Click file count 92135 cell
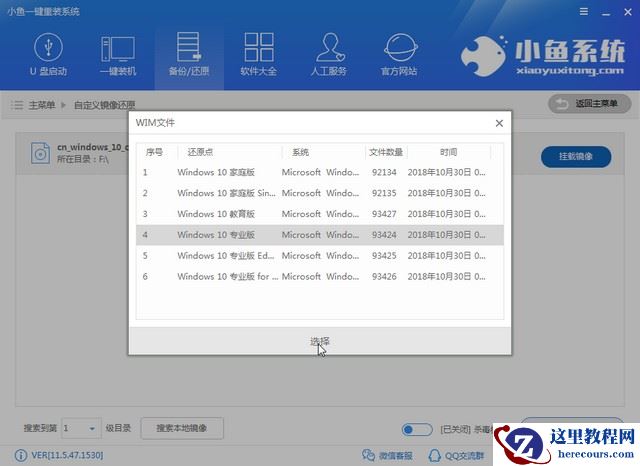Viewport: 640px width, 466px height. pyautogui.click(x=384, y=193)
